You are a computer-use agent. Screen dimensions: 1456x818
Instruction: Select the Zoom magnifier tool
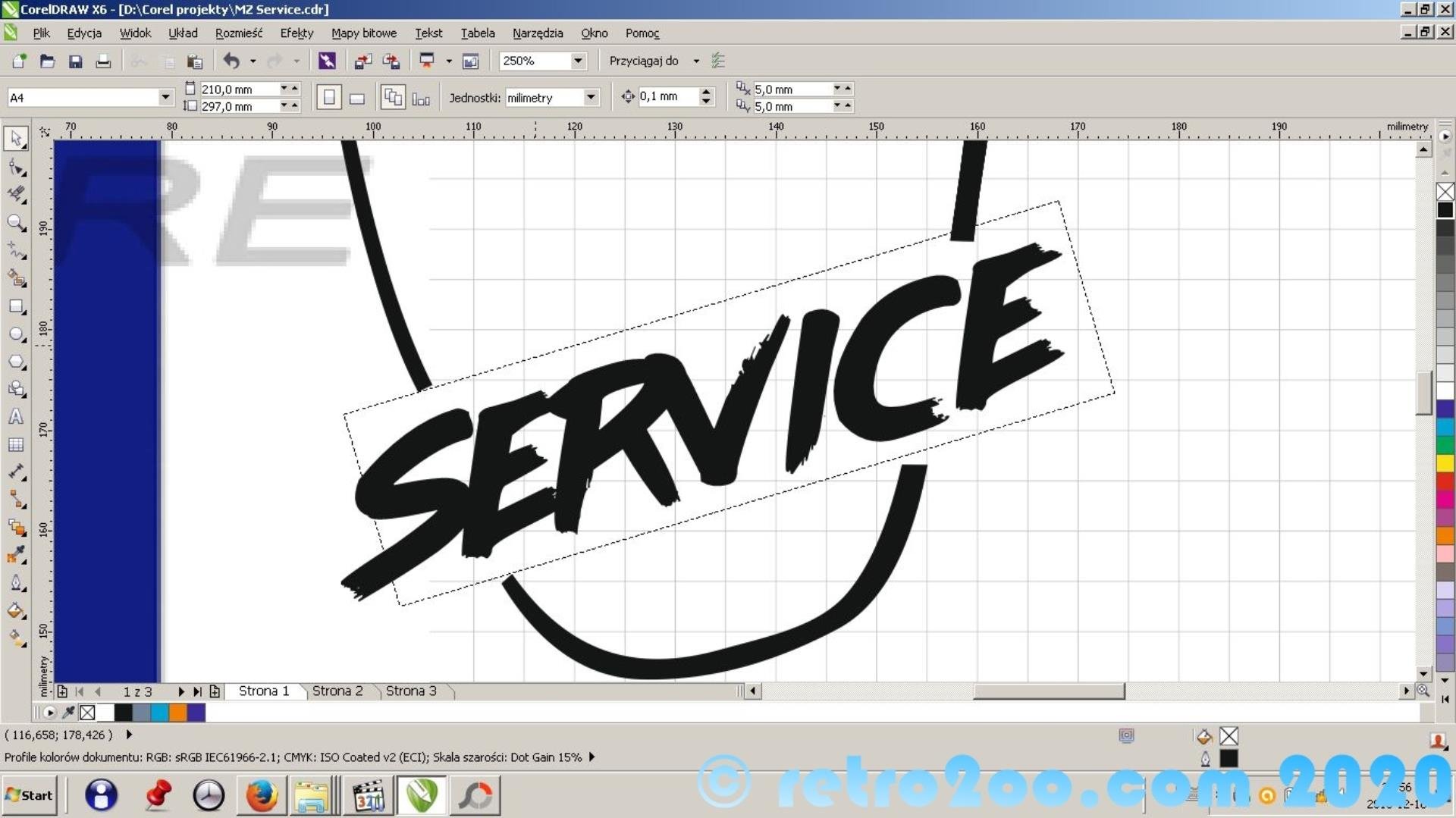click(x=16, y=222)
